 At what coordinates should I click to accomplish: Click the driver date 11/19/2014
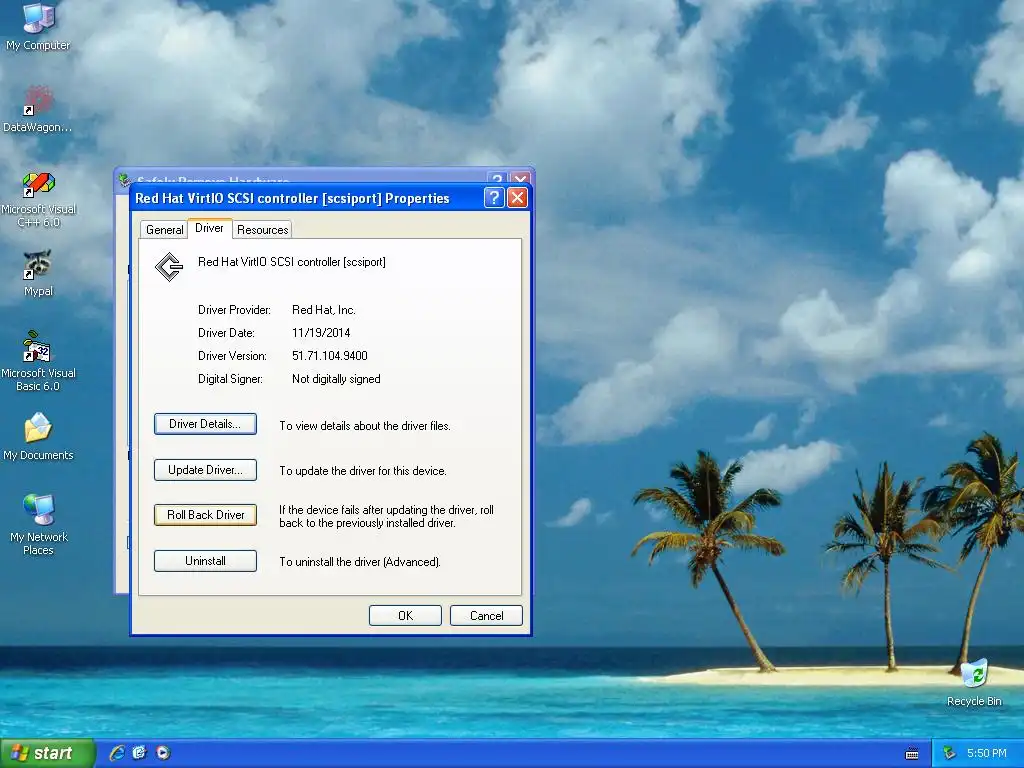click(x=321, y=333)
